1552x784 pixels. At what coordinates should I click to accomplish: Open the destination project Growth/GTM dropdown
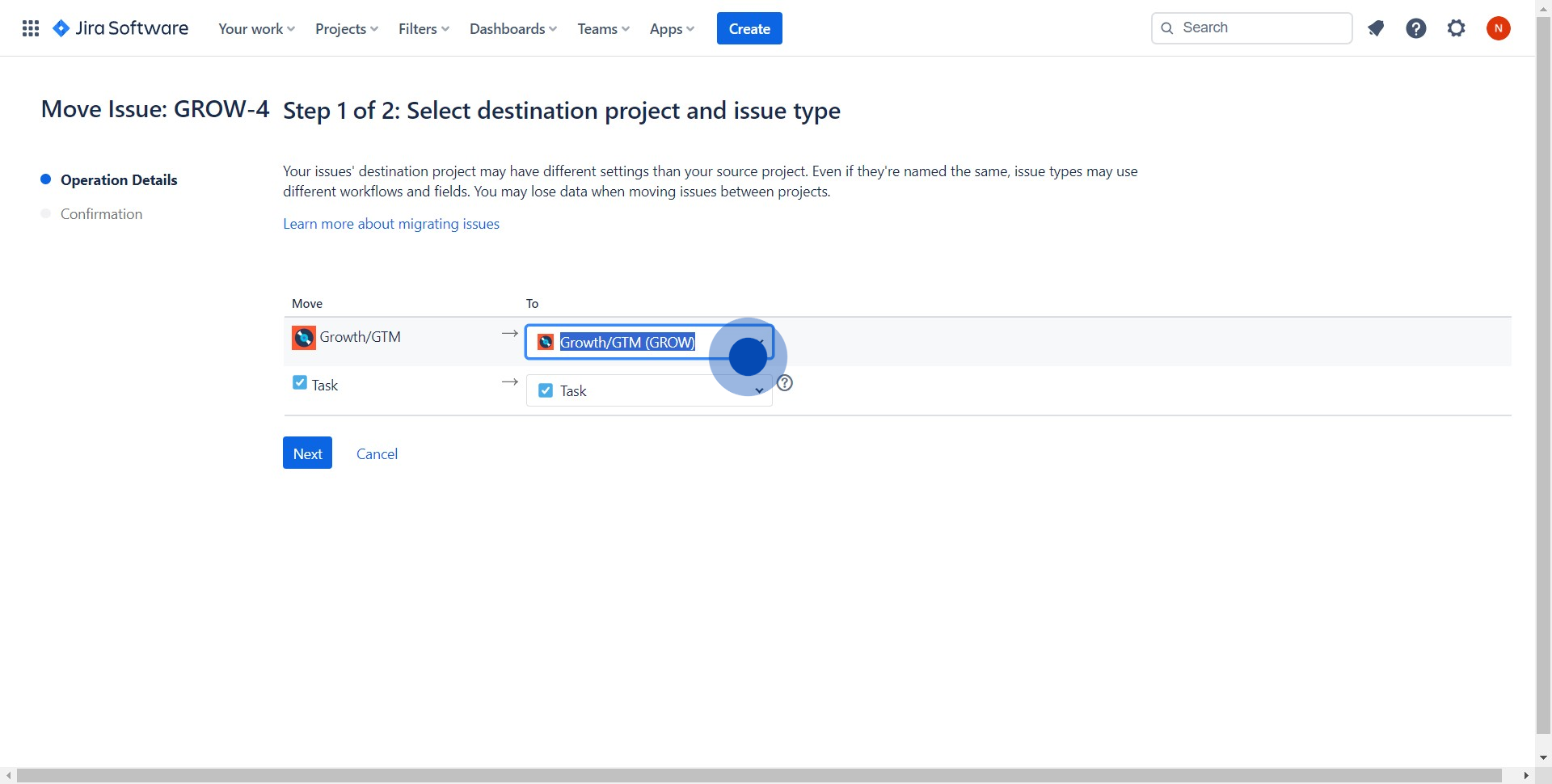coord(650,342)
